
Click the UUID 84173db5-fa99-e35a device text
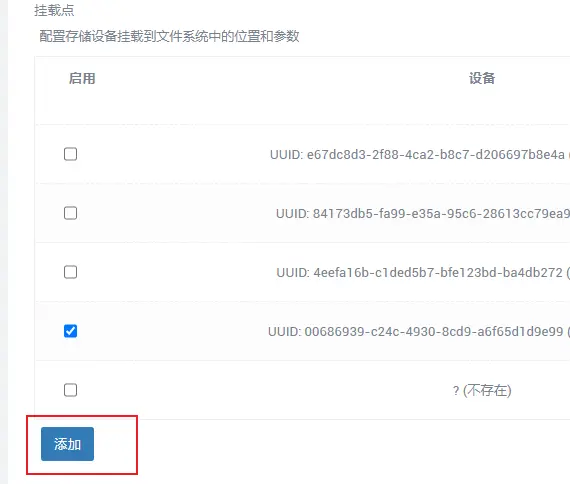(x=423, y=213)
